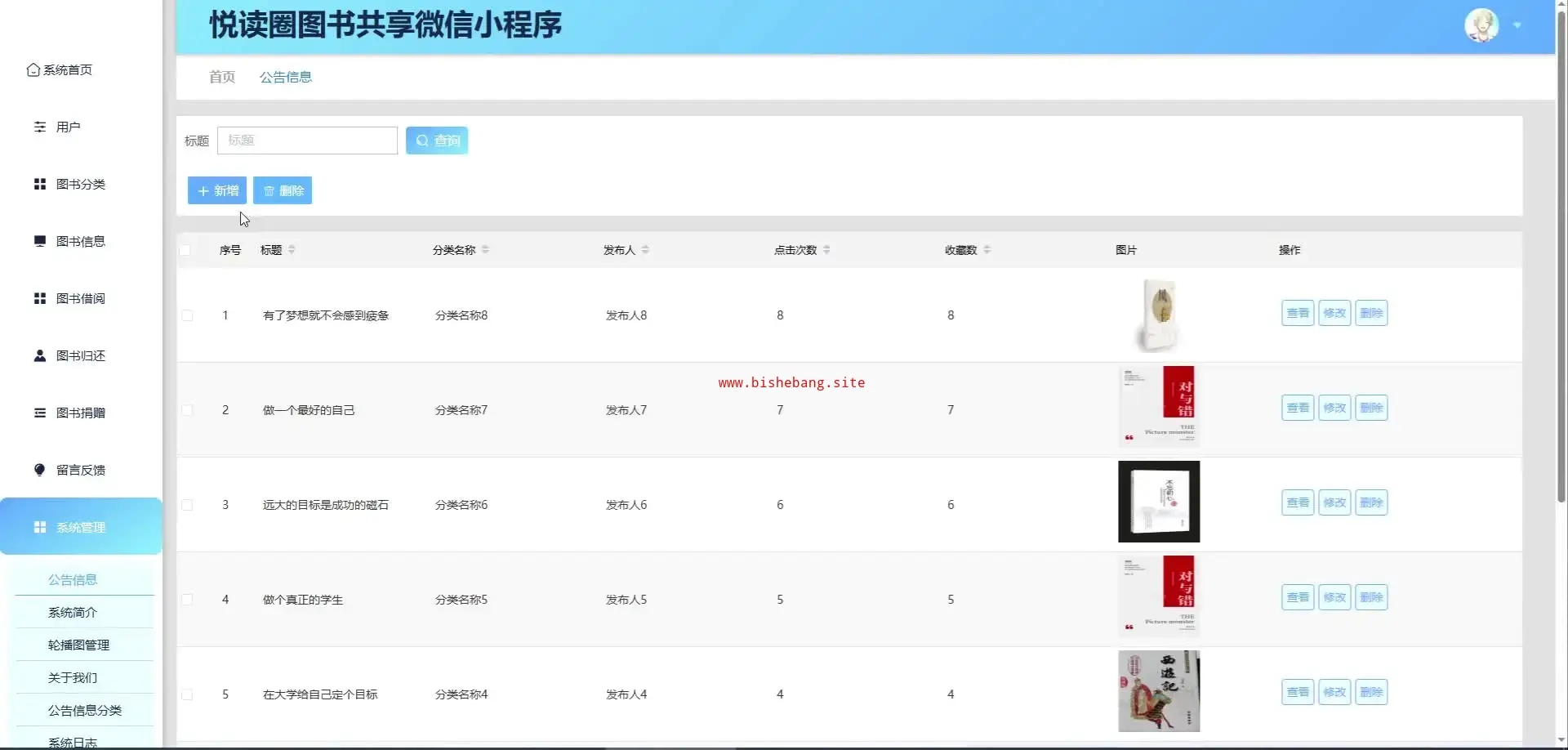
Task: Edit the row 有了梦想就不会感到疲惫
Action: pyautogui.click(x=1334, y=313)
